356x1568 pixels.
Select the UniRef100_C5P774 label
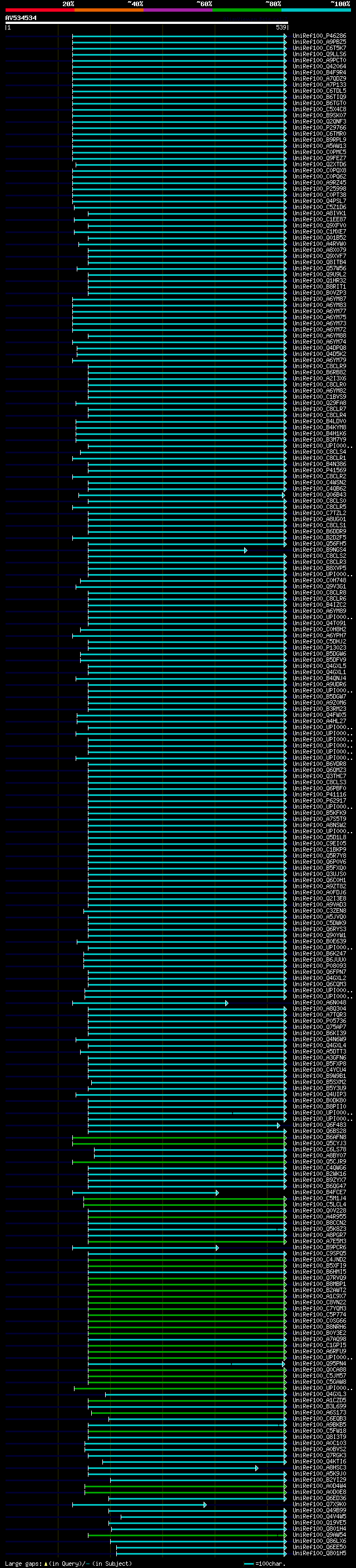point(319,1315)
